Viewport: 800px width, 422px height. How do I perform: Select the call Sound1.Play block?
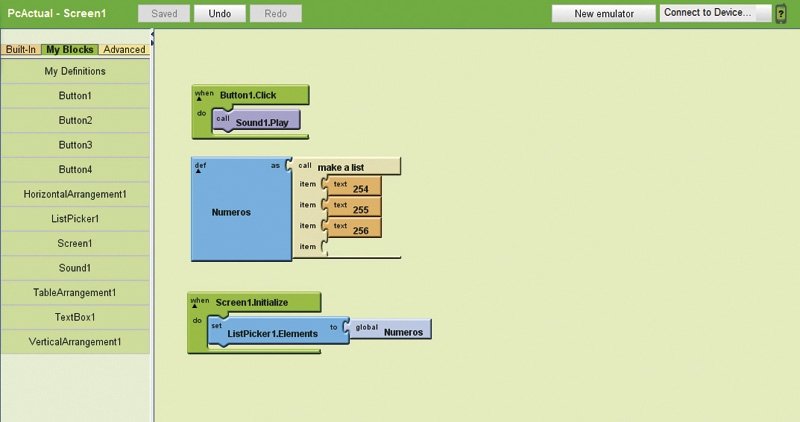pyautogui.click(x=256, y=120)
